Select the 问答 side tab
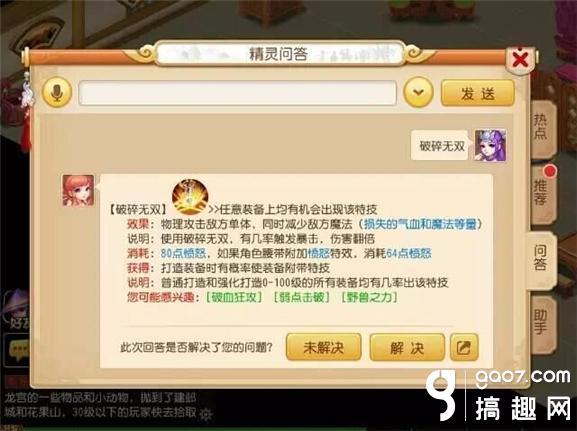Image resolution: width=577 pixels, height=431 pixels. tap(541, 258)
